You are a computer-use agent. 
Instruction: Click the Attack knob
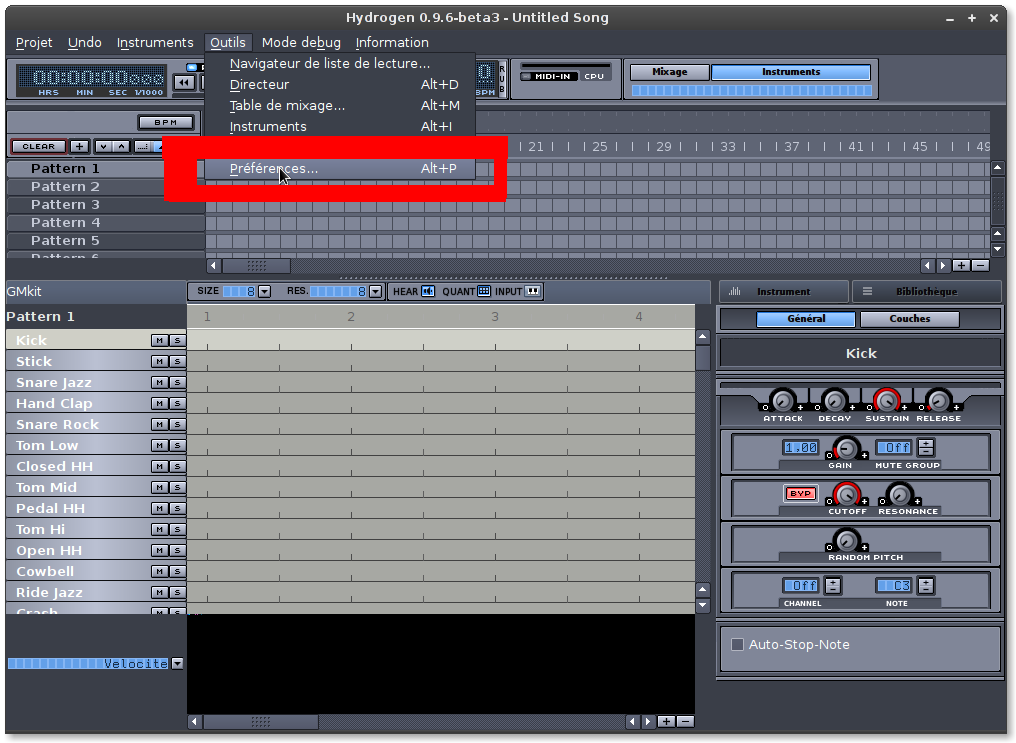783,401
